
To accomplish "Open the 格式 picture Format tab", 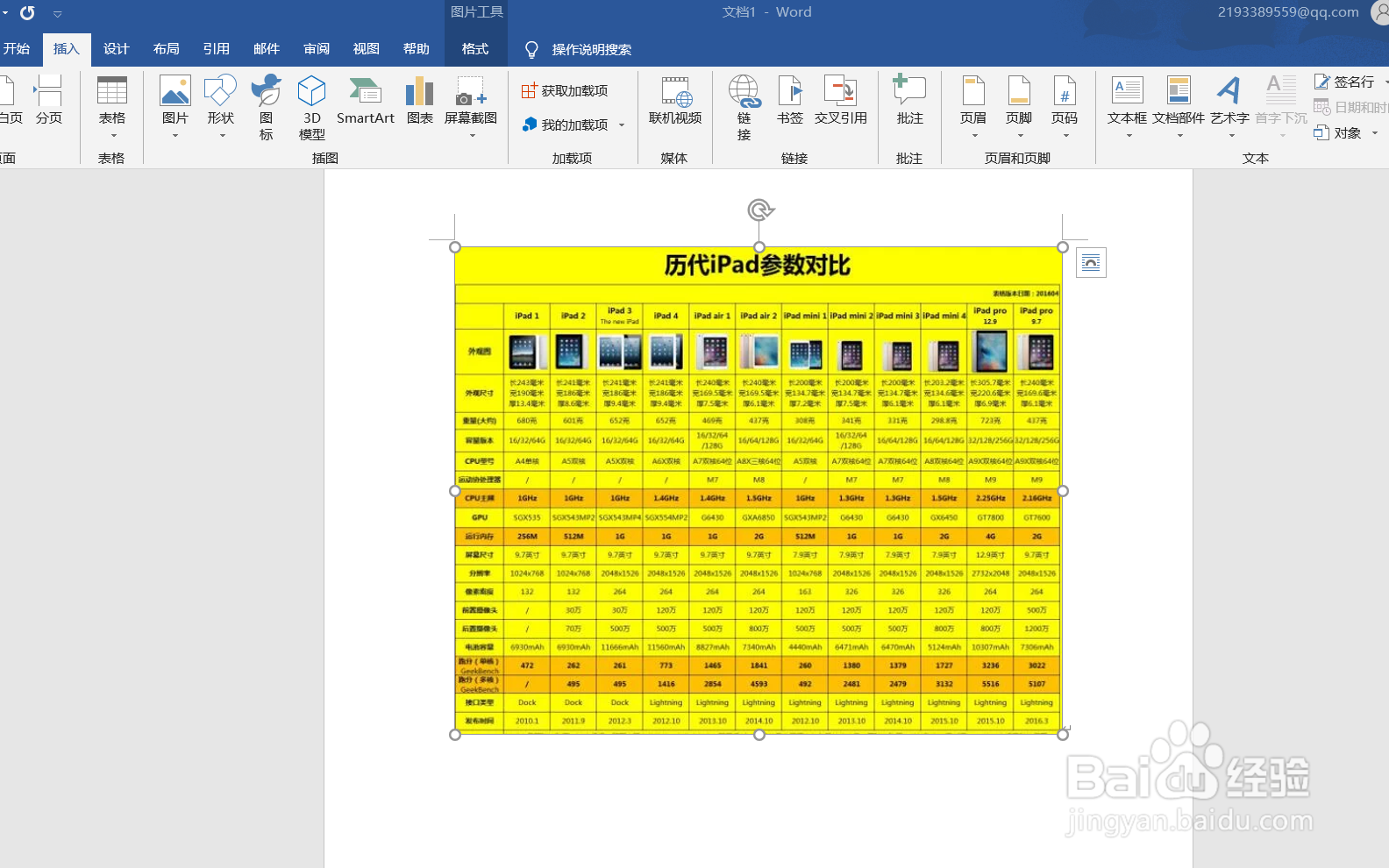I will click(x=475, y=49).
